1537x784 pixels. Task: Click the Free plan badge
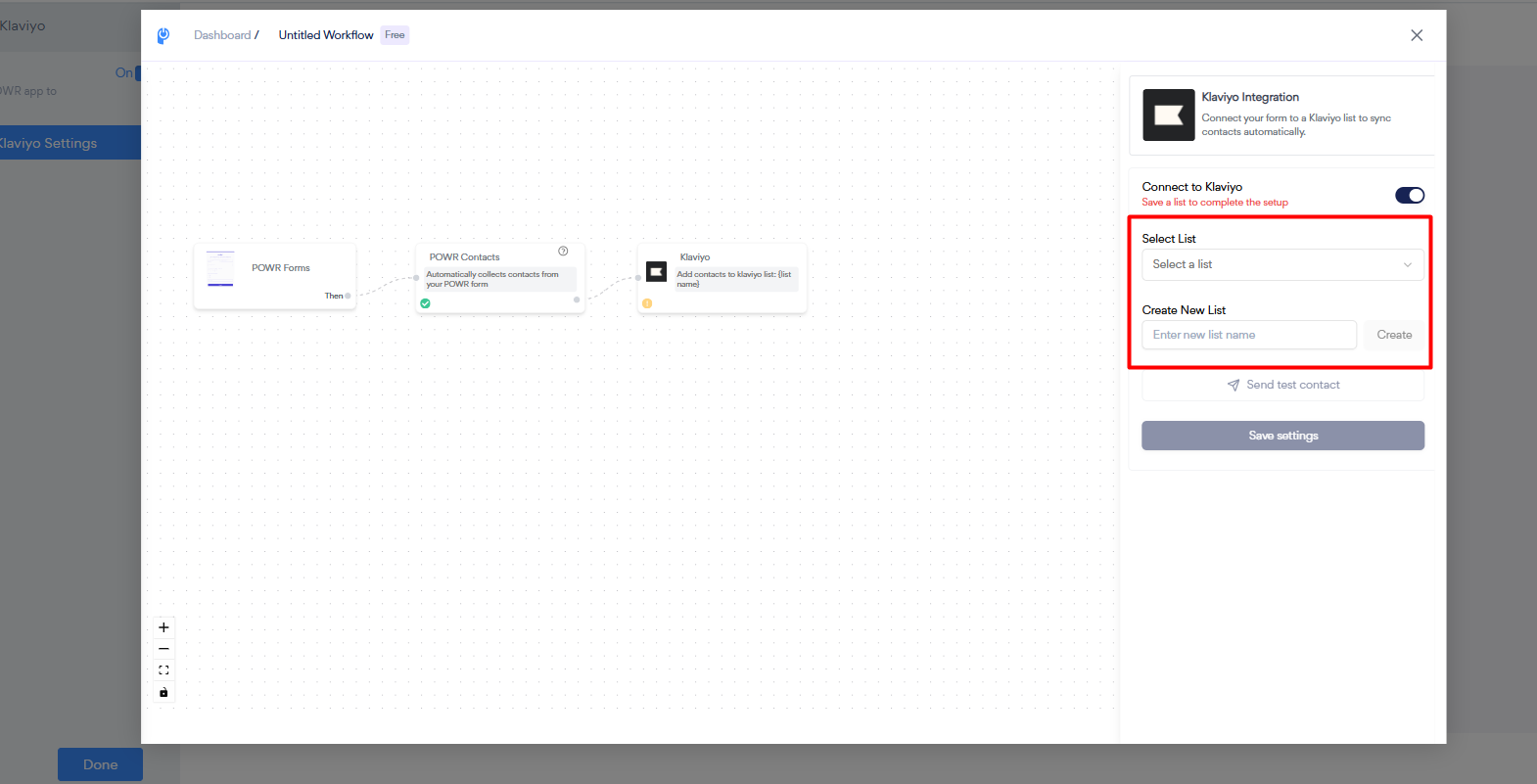(395, 35)
